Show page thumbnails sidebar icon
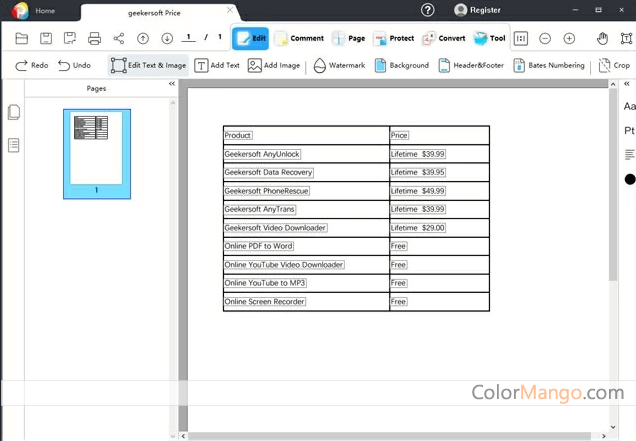 tap(14, 112)
